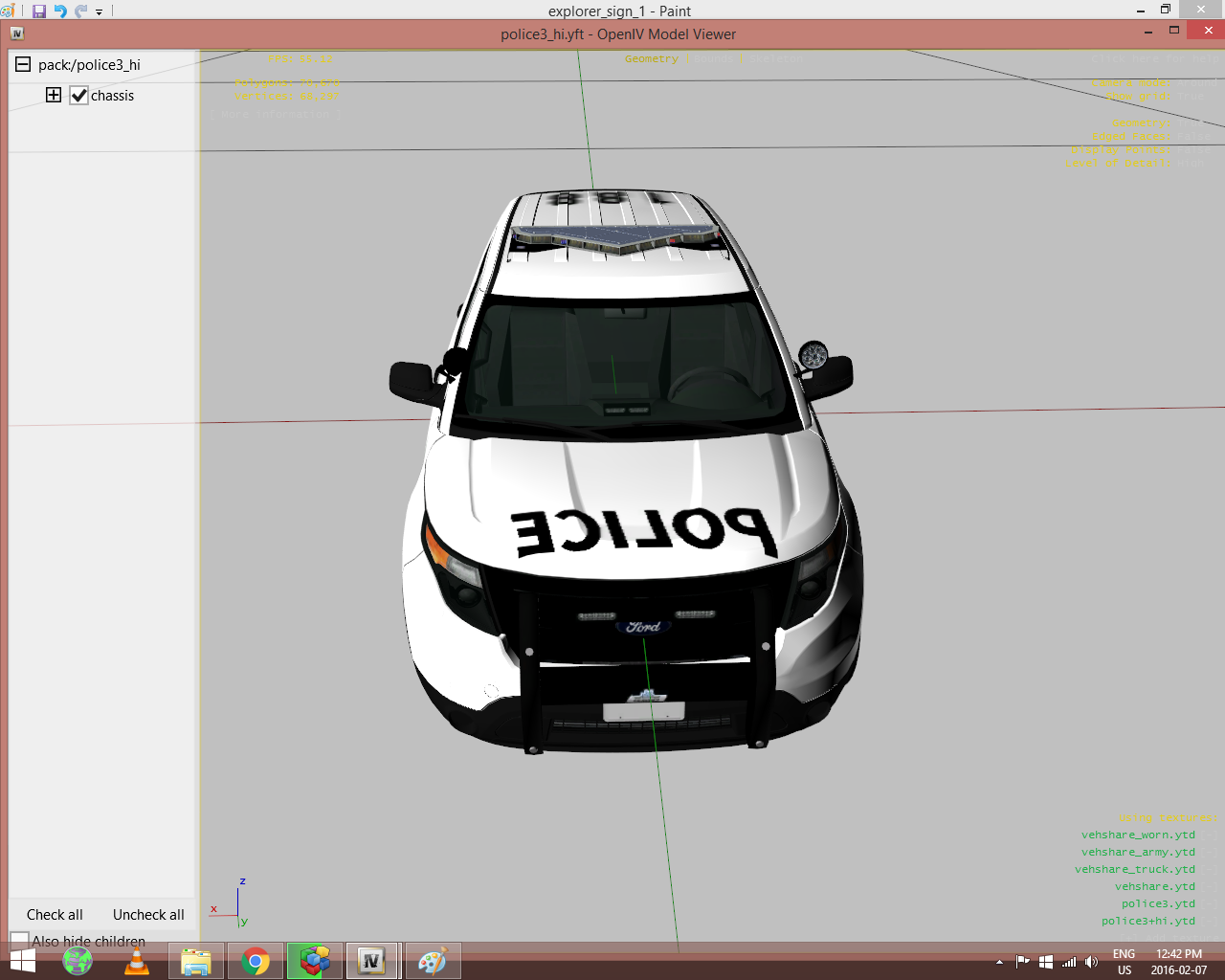Screen dimensions: 1225x980
Task: Click the Undo arrow in Paint's toolbar
Action: point(60,11)
